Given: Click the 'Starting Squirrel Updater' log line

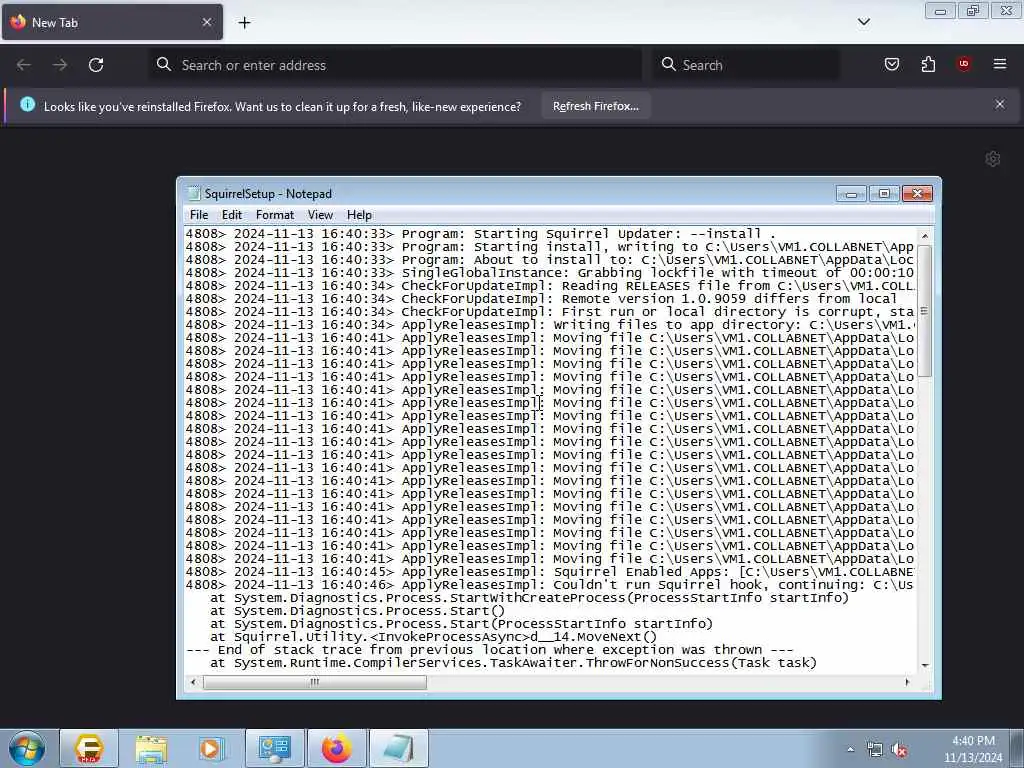Looking at the screenshot, I should coord(481,234).
